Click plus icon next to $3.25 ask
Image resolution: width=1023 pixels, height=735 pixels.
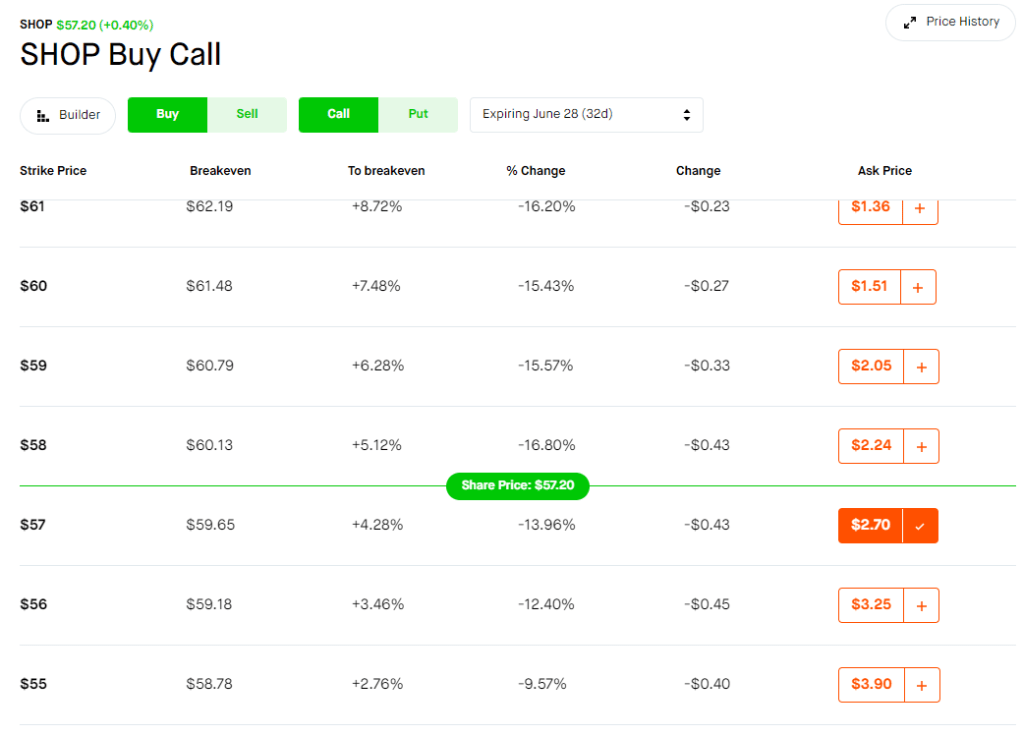[x=920, y=606]
